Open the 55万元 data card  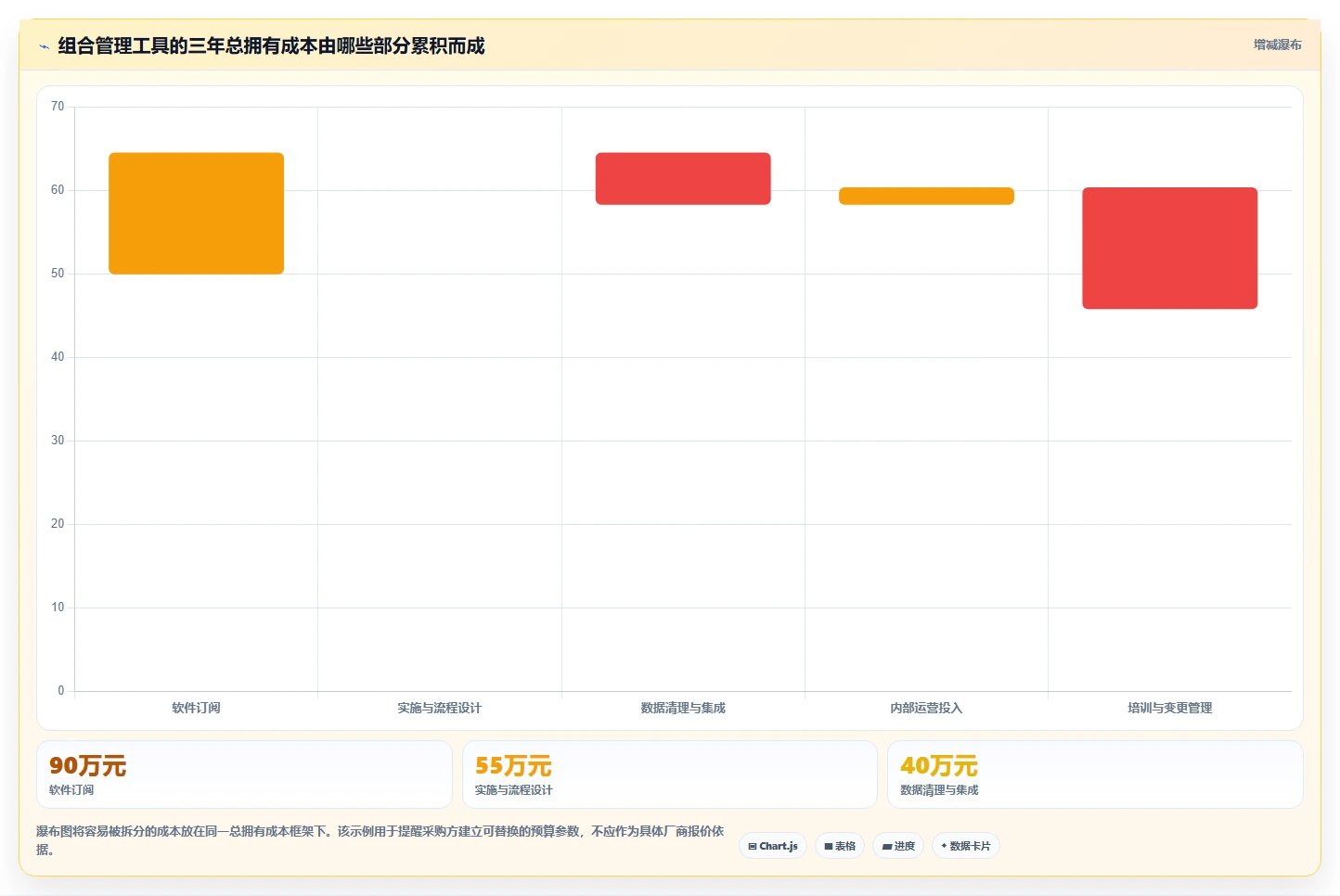[669, 774]
